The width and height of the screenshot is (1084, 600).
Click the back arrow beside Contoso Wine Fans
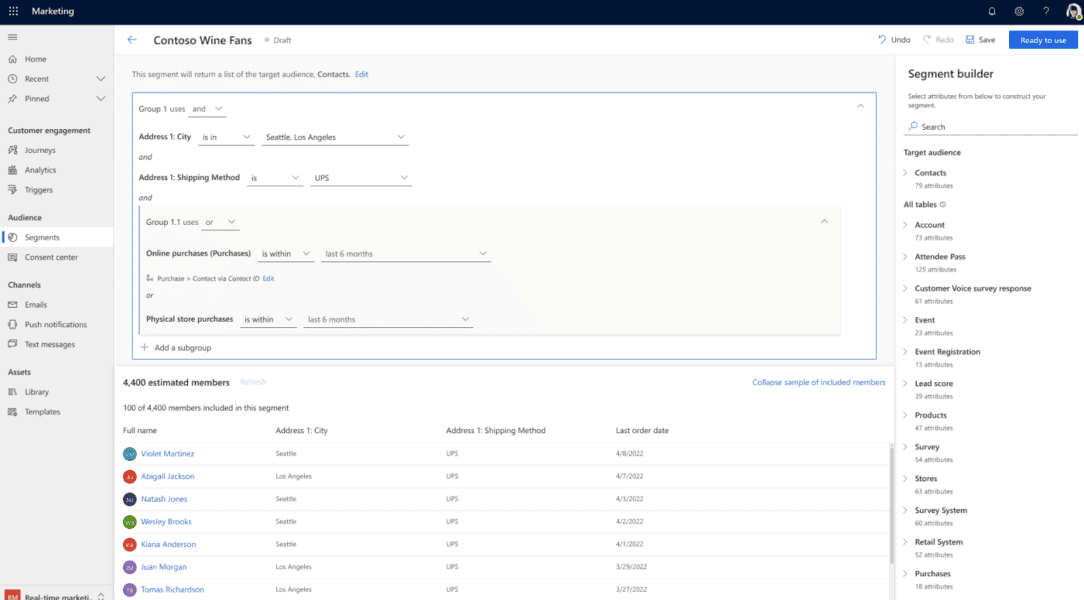(x=132, y=40)
